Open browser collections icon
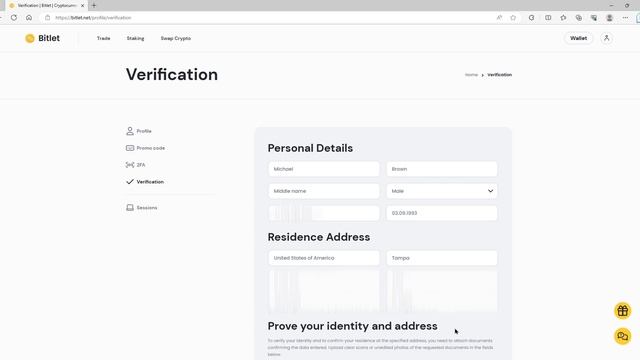This screenshot has width=640, height=360. [x=579, y=18]
